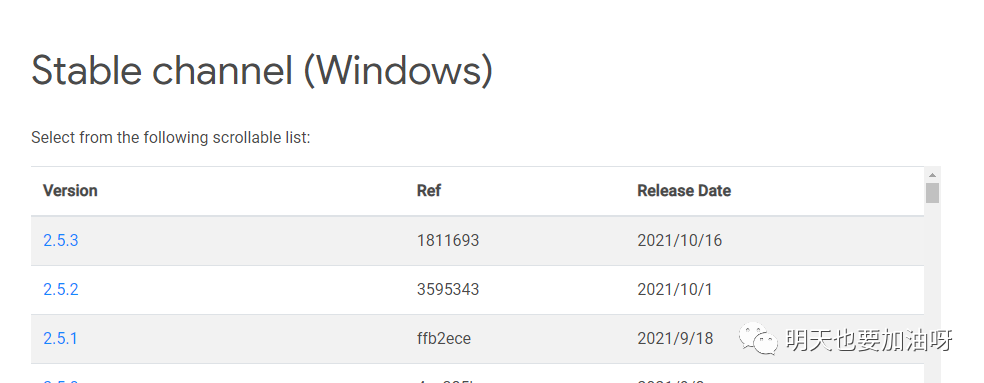Click the release date 2021/10/1
Viewport: 984px width, 383px height.
675,289
